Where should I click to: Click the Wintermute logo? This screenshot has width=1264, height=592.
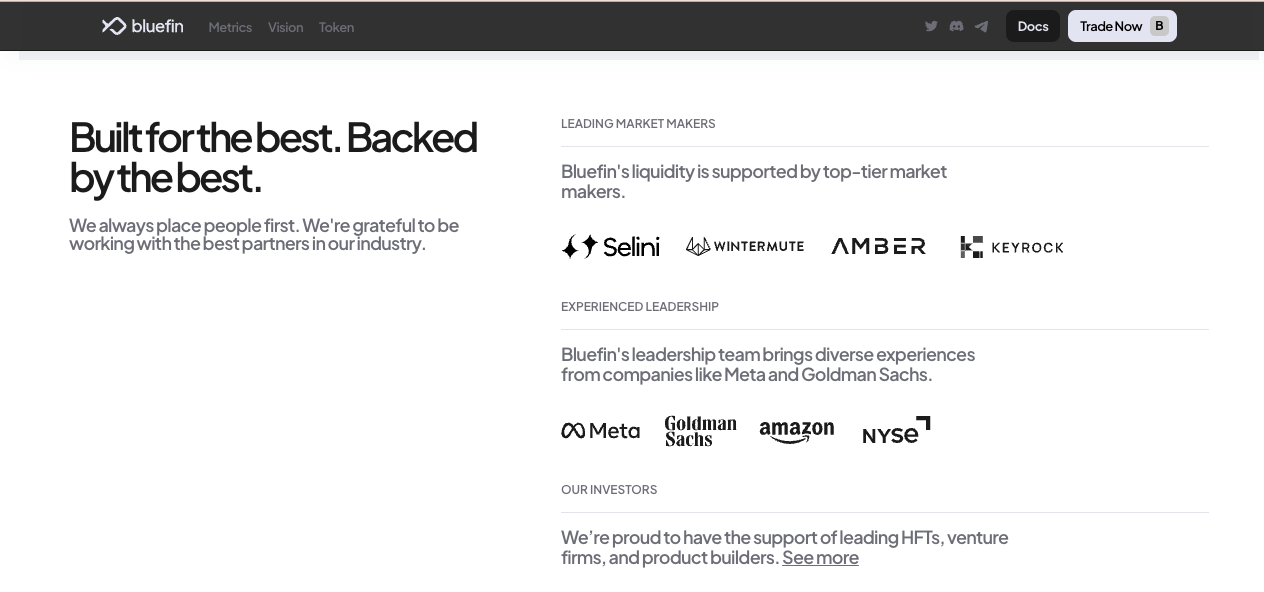point(745,246)
